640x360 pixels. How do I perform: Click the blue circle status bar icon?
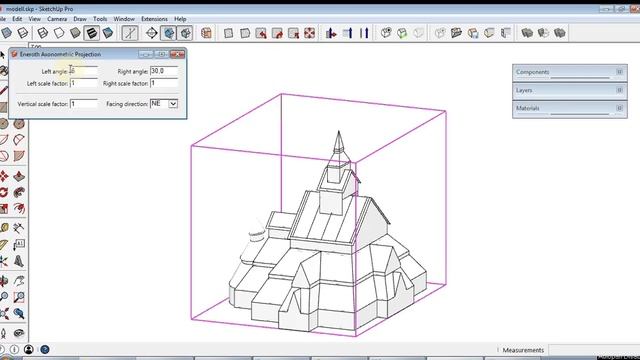pyautogui.click(x=44, y=349)
